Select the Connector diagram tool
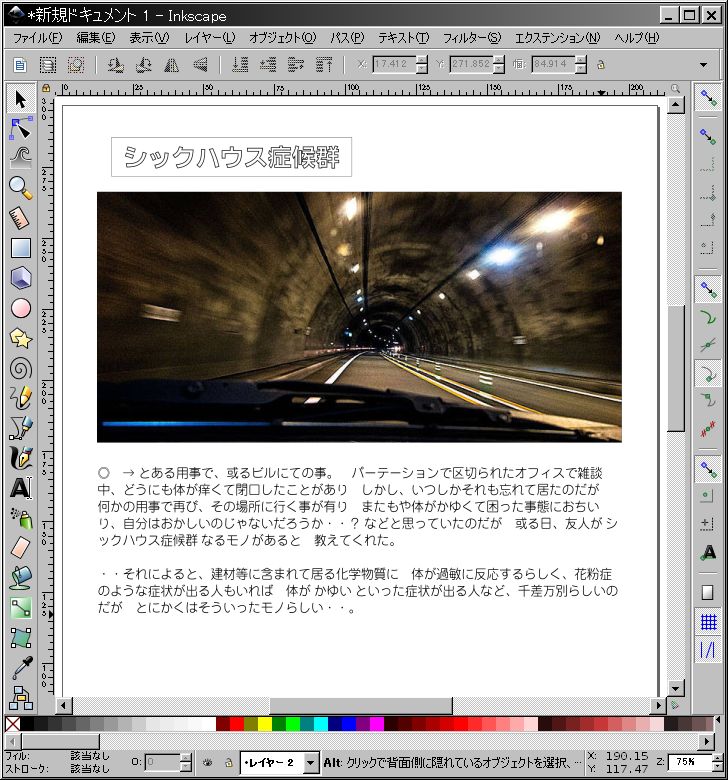728x780 pixels. pyautogui.click(x=20, y=697)
